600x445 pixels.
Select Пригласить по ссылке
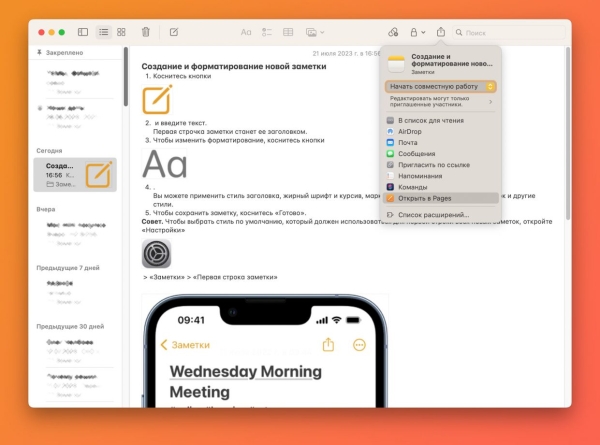click(440, 165)
